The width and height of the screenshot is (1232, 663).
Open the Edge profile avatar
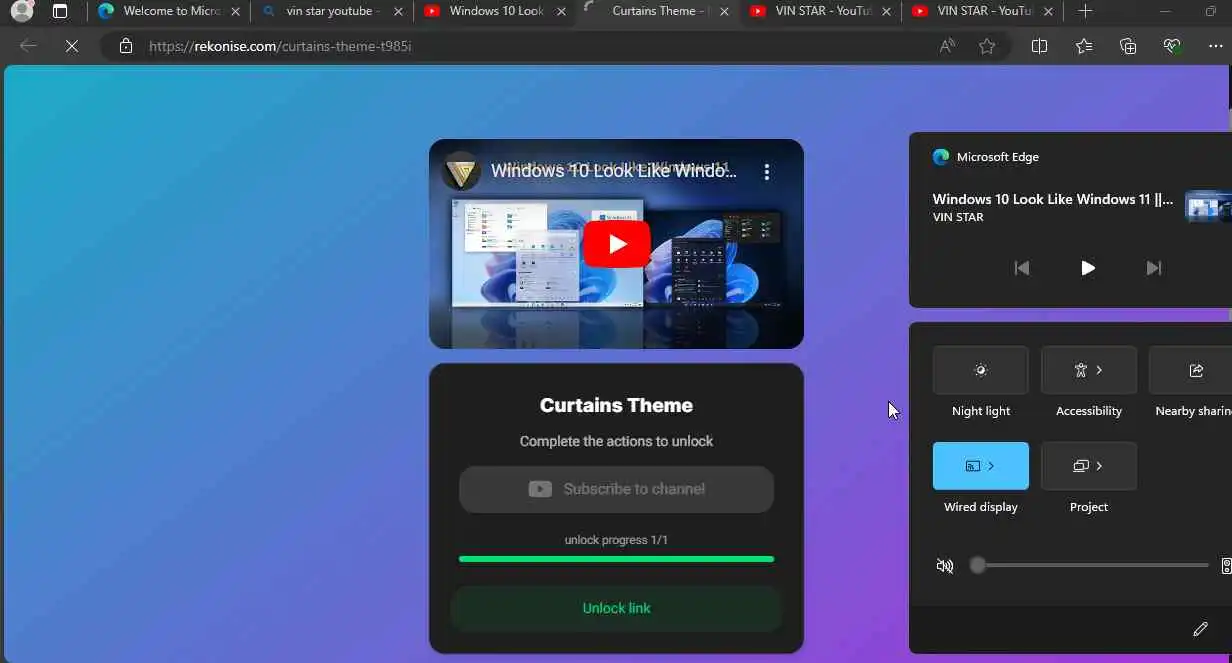click(21, 12)
